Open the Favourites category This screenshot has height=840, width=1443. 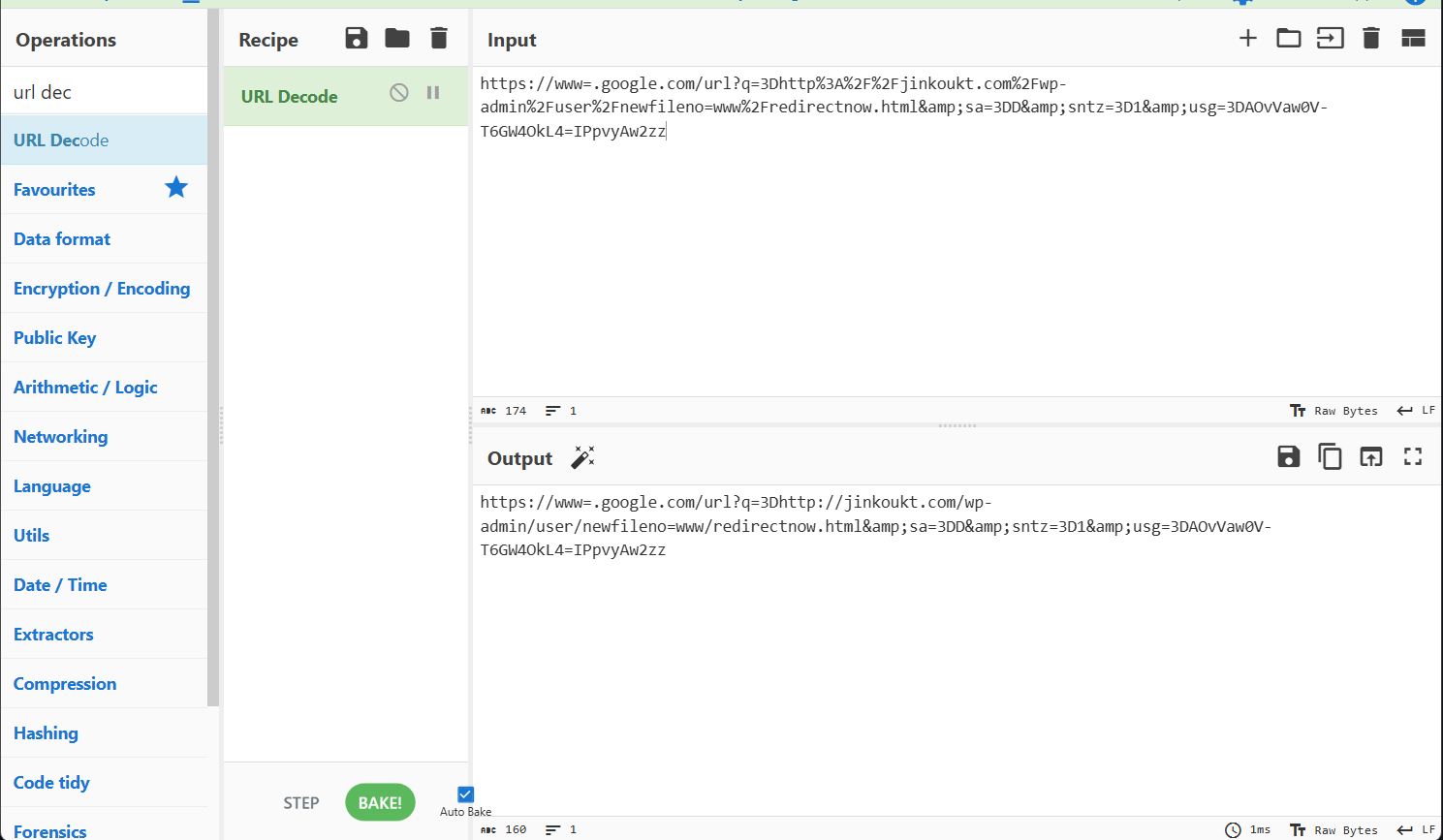click(x=55, y=190)
